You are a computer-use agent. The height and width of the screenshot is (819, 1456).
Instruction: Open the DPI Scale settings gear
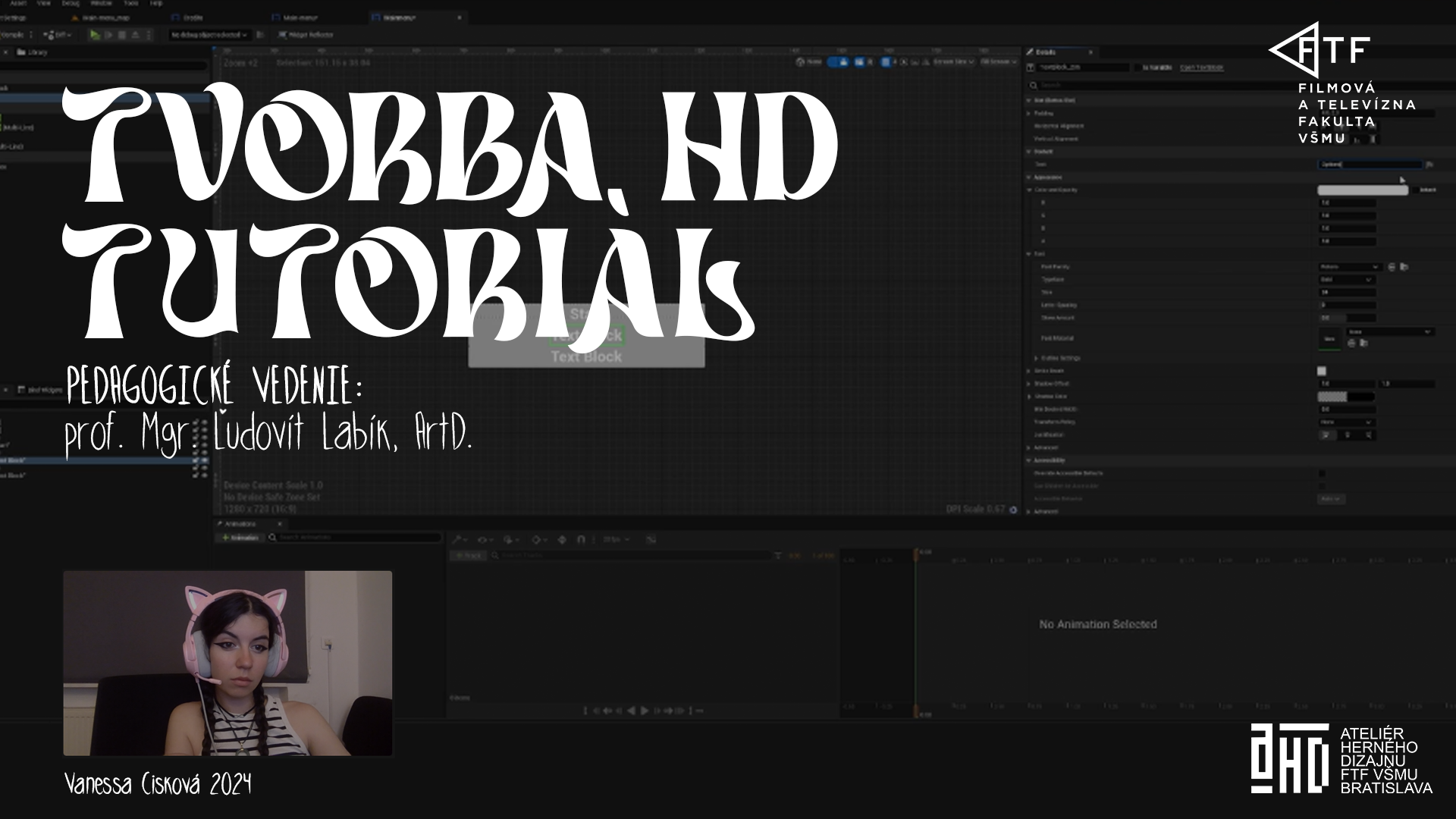[x=1013, y=510]
